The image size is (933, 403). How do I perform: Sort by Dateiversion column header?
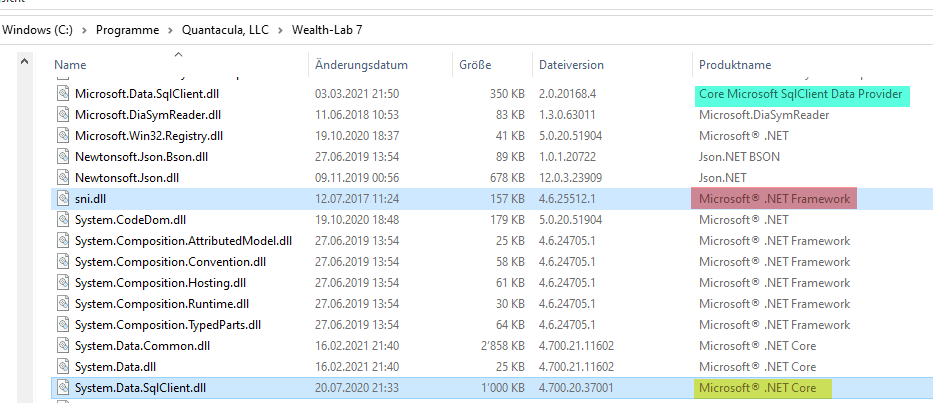point(571,65)
